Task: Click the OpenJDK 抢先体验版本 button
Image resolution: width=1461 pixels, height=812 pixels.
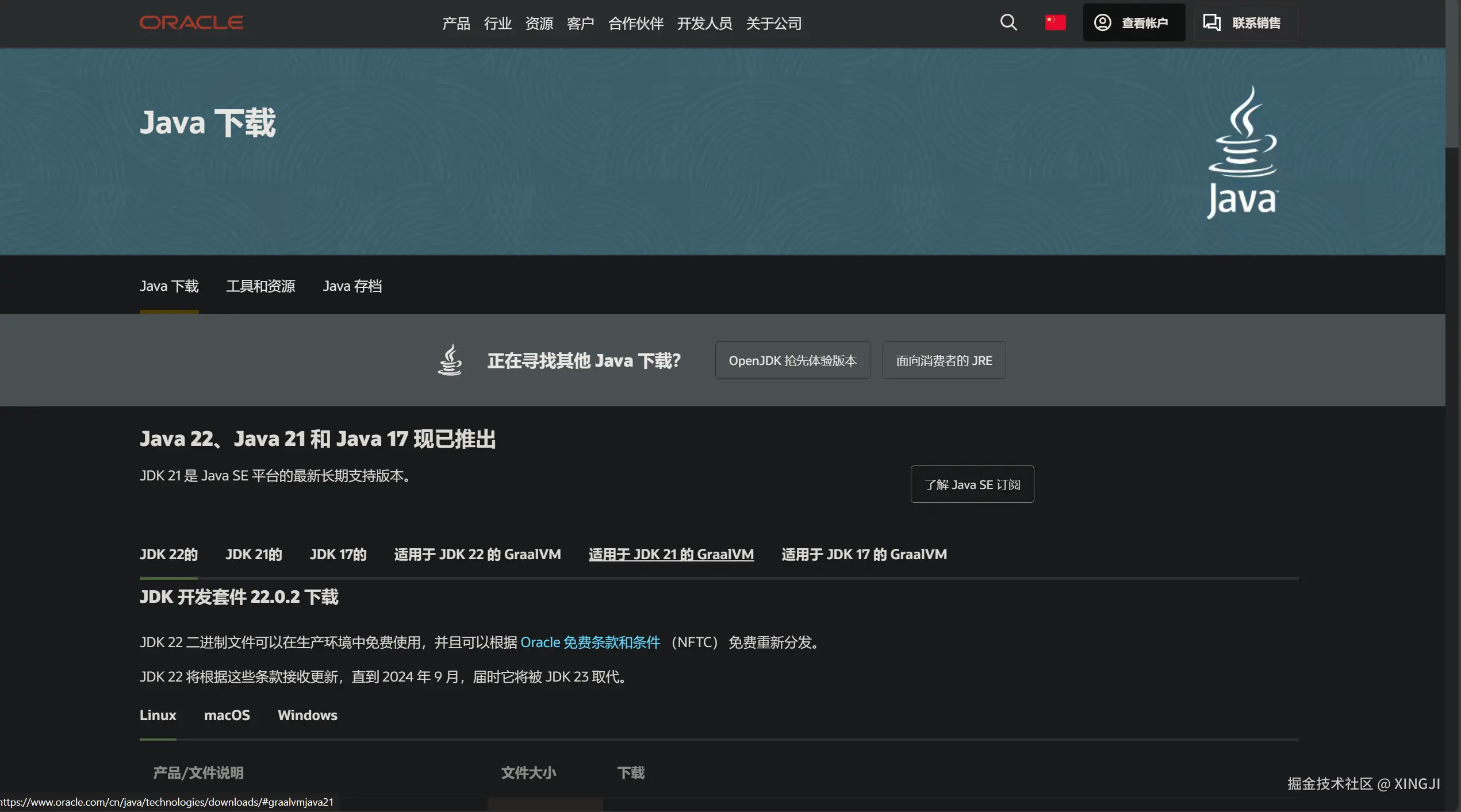Action: point(792,360)
